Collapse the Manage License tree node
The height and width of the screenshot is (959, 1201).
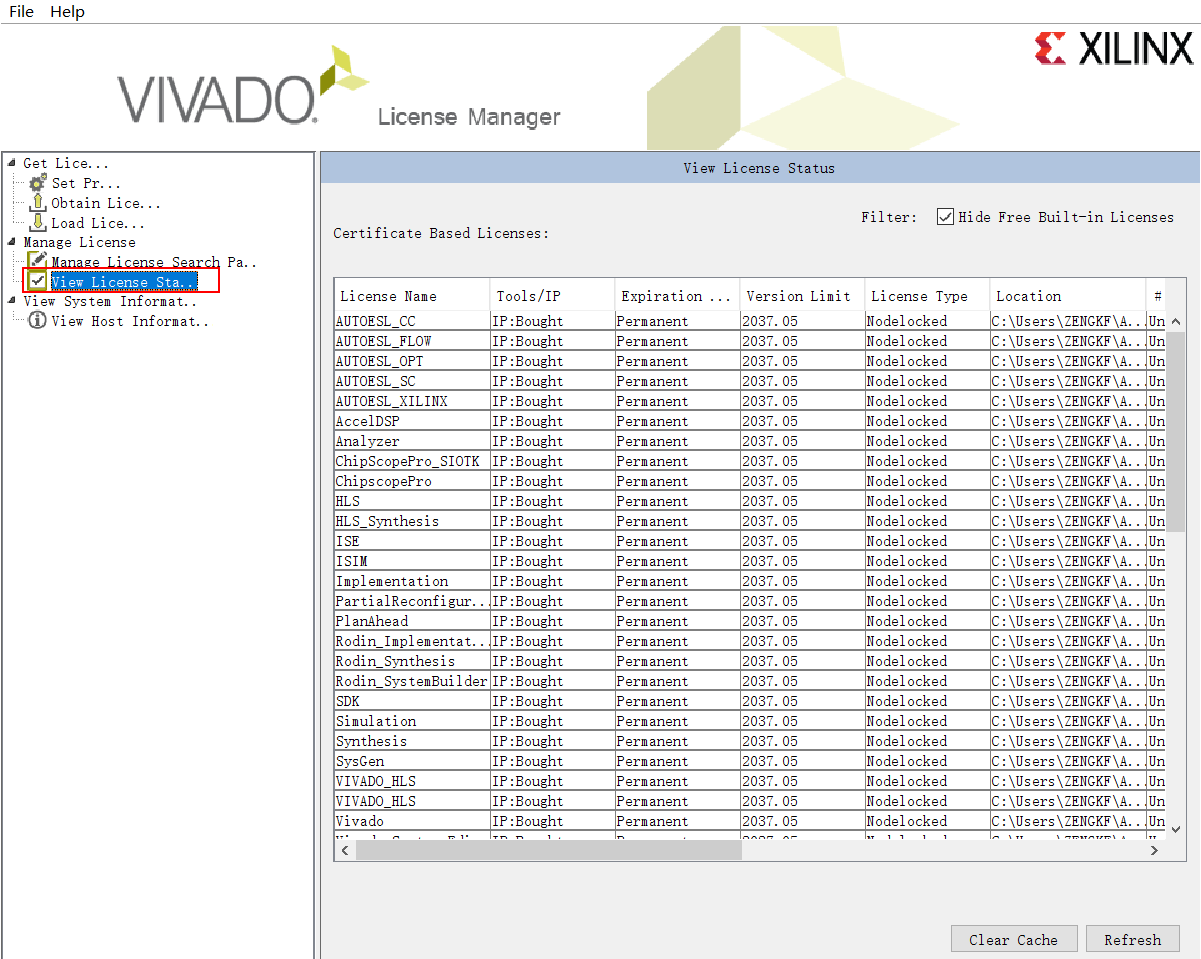pyautogui.click(x=11, y=242)
